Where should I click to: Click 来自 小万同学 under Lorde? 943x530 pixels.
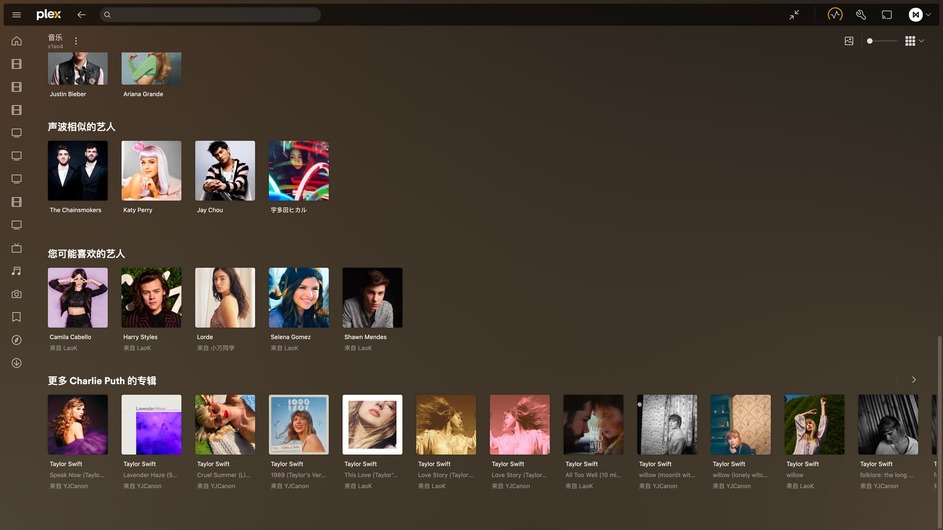pyautogui.click(x=215, y=348)
